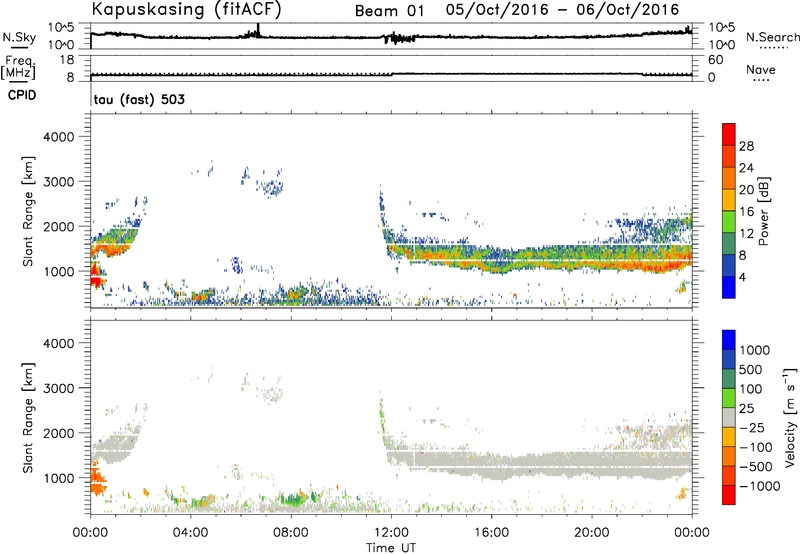
Task: Click the light green Velocity segment between 25 and 100
Action: coord(729,398)
